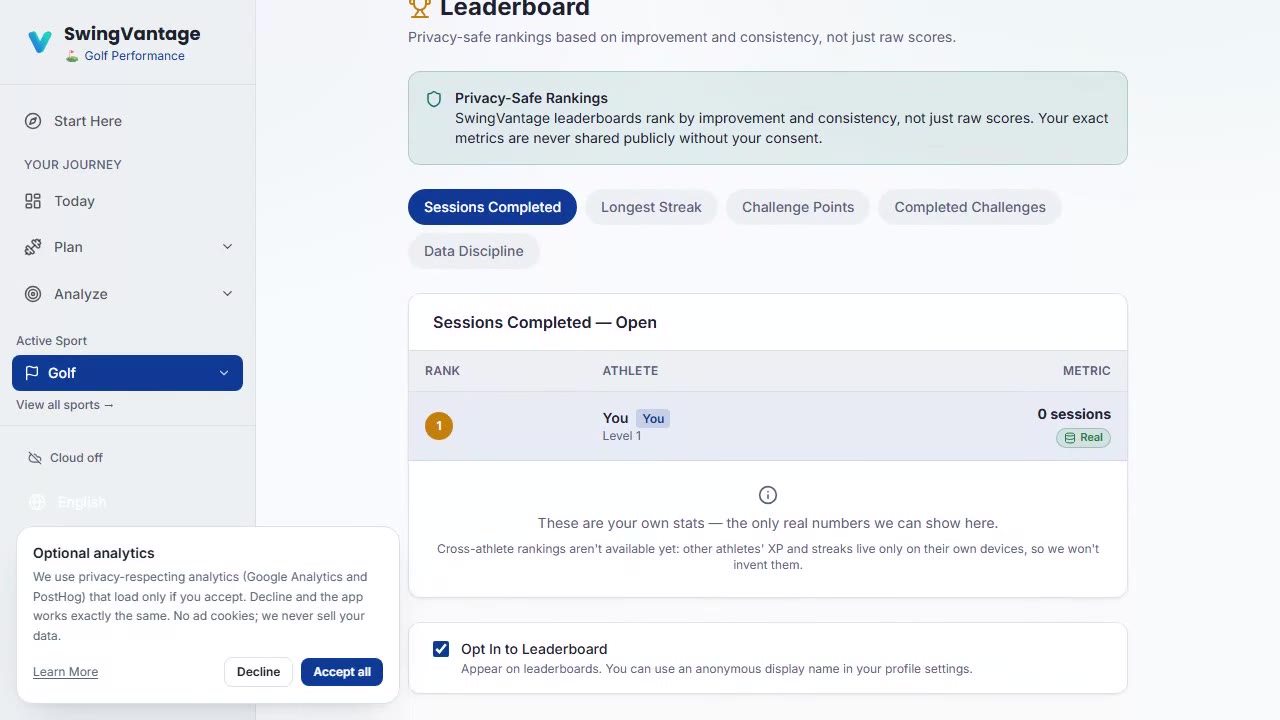Screen dimensions: 1280x720
Task: Click the Real data badge
Action: point(1083,437)
